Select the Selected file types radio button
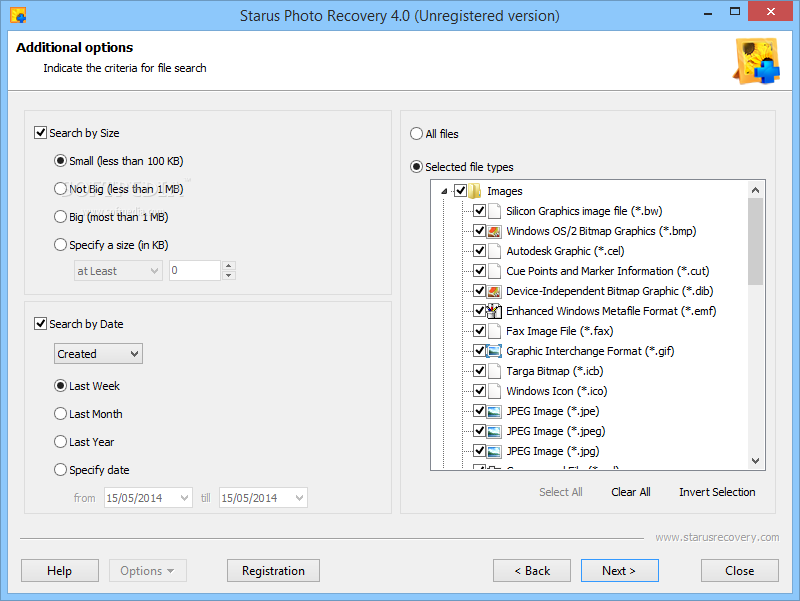This screenshot has height=601, width=800. click(x=416, y=167)
